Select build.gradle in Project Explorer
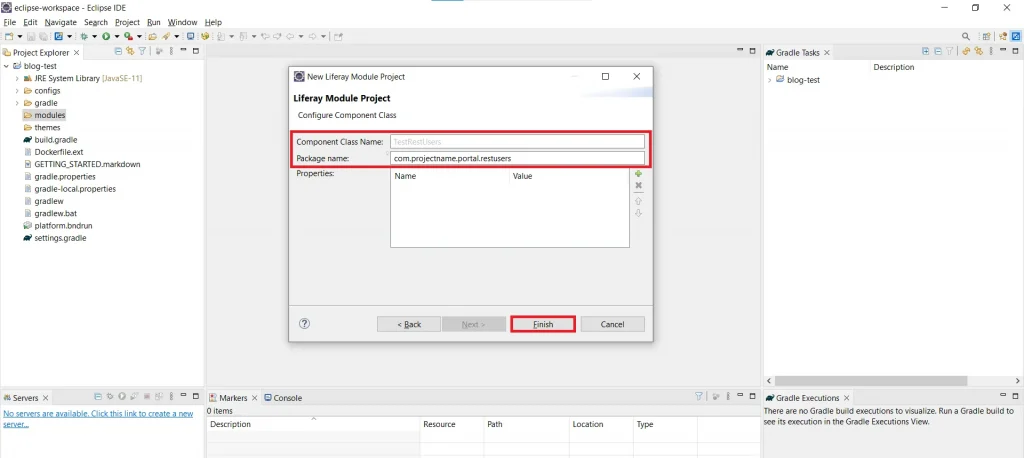Viewport: 1024px width, 458px height. click(x=56, y=140)
